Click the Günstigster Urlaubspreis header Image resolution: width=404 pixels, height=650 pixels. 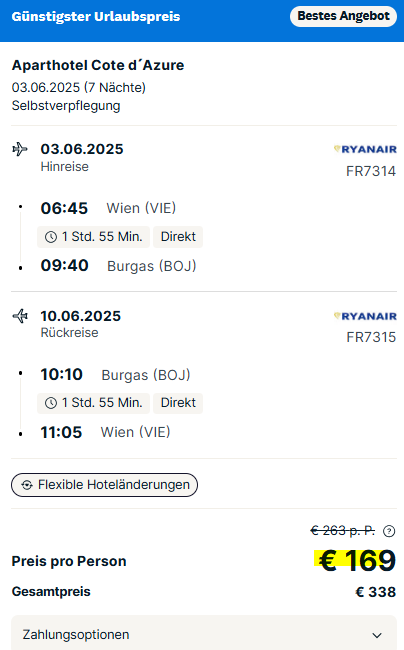coord(96,17)
